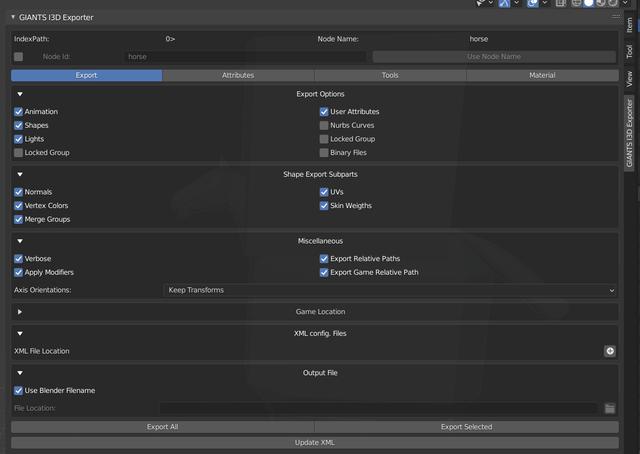640x454 pixels.
Task: Toggle viewport gizmos icon
Action: point(504,3)
